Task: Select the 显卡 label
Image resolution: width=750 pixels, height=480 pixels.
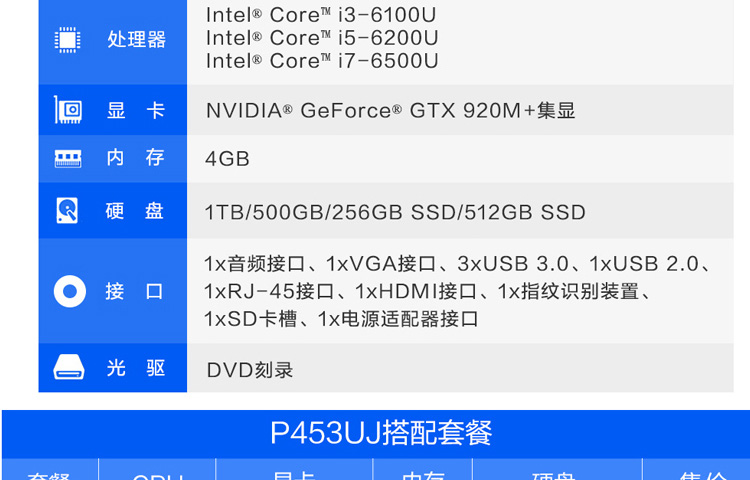Action: click(x=136, y=110)
